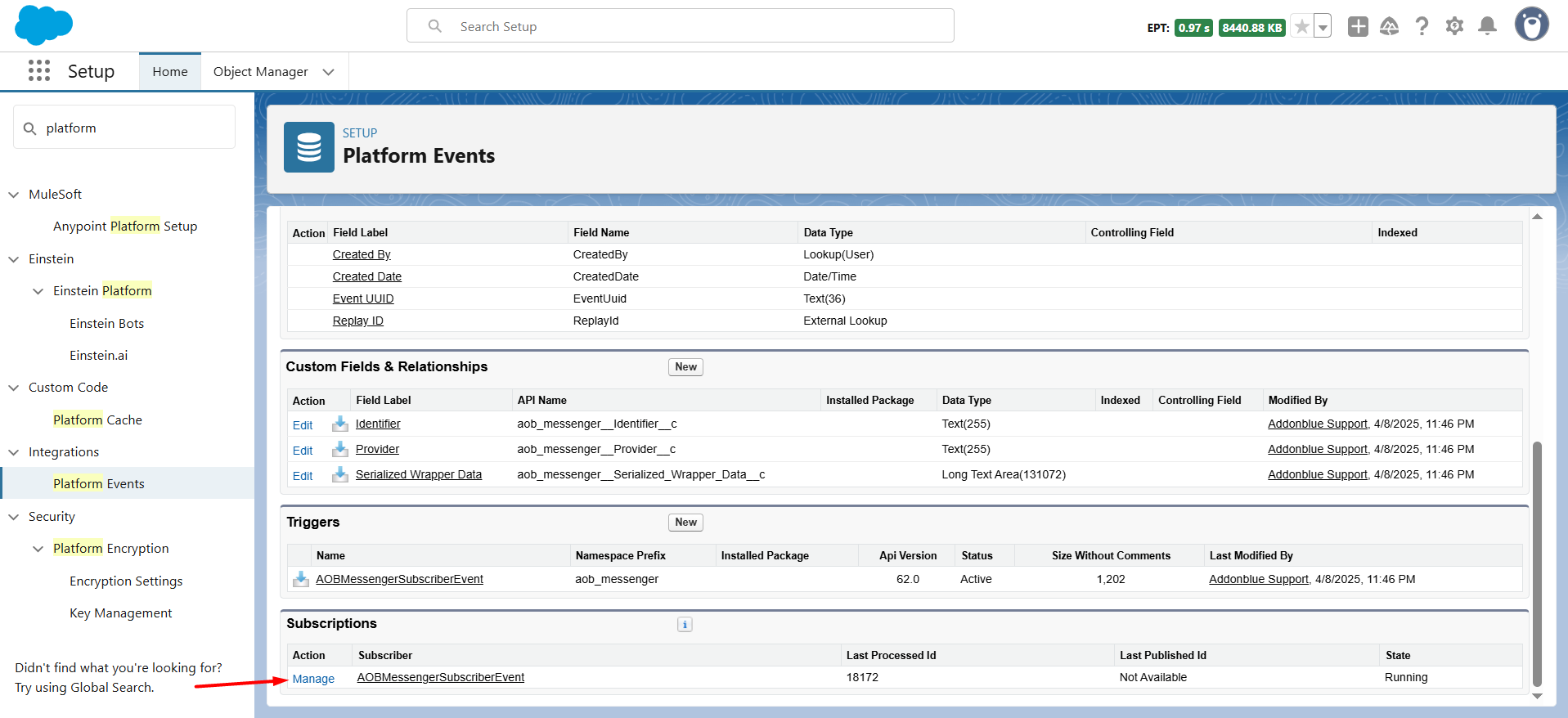This screenshot has width=1568, height=718.
Task: Collapse the Platform Encryption subtree
Action: pyautogui.click(x=38, y=549)
